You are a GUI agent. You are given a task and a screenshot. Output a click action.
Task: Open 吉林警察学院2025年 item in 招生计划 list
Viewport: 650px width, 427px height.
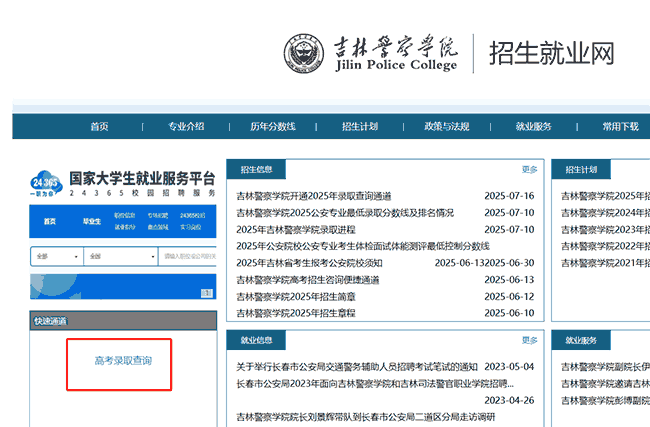tap(605, 196)
